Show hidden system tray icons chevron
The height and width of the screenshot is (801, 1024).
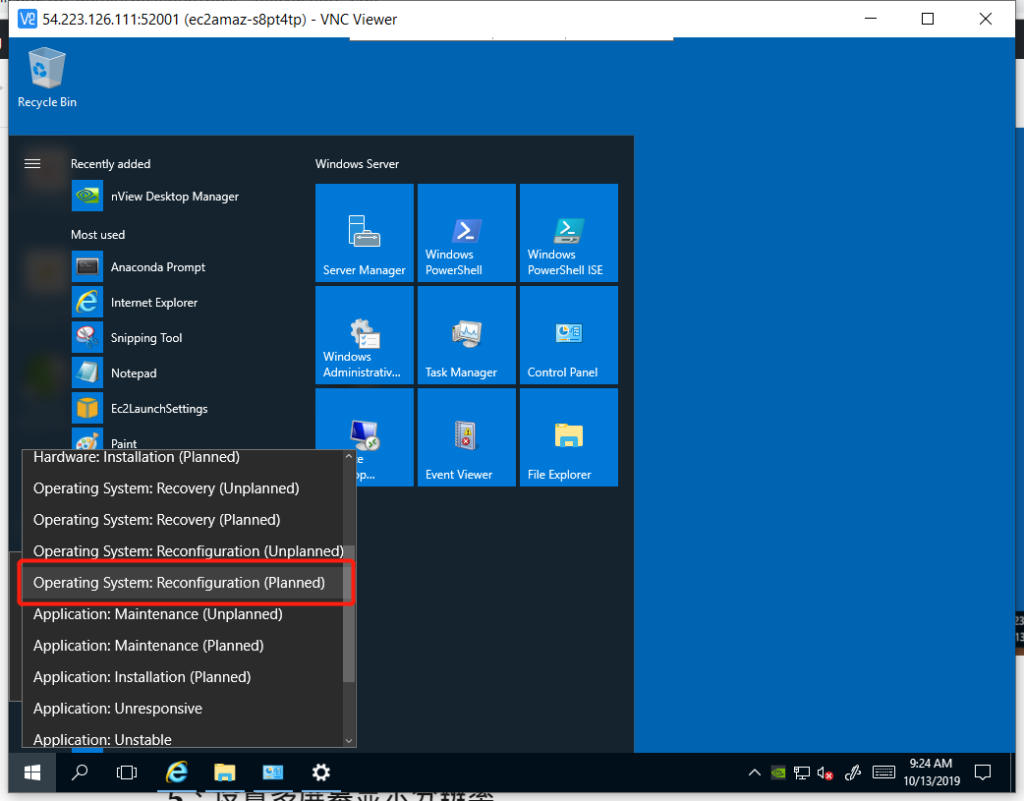[x=755, y=772]
